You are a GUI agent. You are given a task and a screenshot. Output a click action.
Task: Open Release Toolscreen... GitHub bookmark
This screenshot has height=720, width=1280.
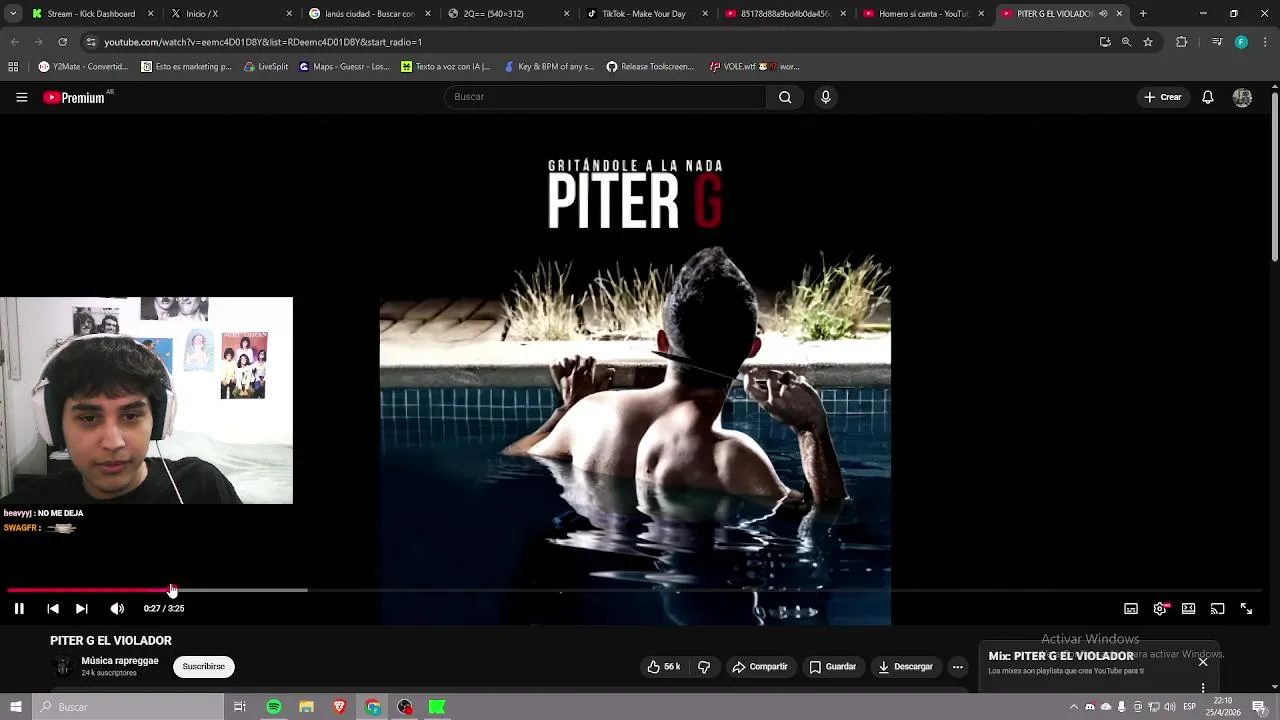click(650, 67)
